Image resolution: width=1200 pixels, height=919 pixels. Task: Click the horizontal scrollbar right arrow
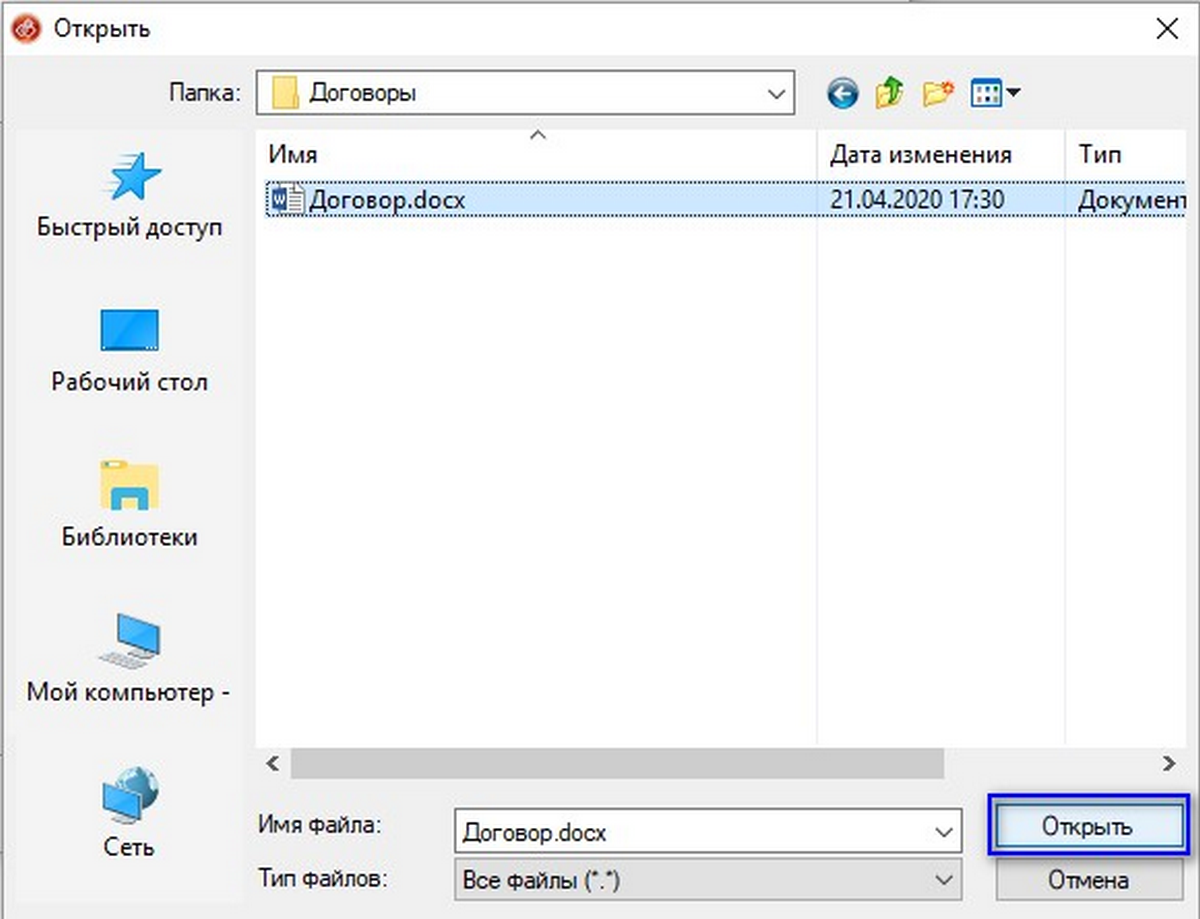tap(1169, 764)
